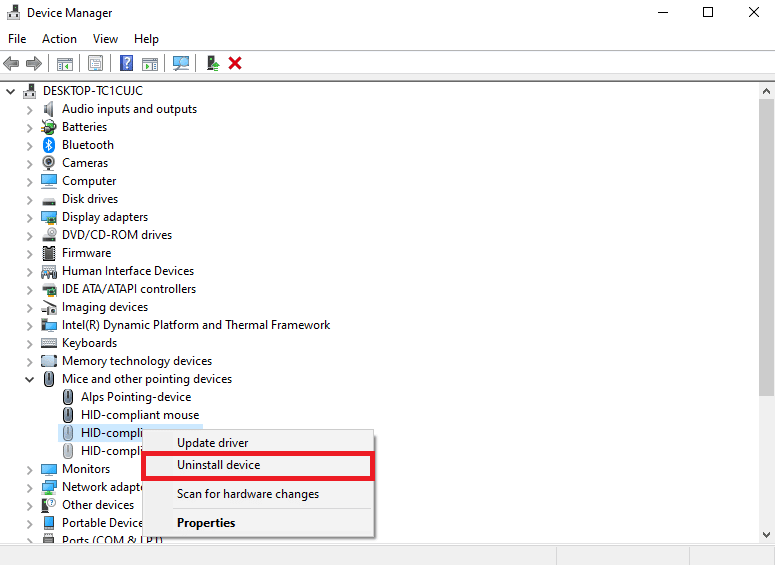This screenshot has height=565, width=775.
Task: Click the blue Help toolbar icon
Action: click(127, 63)
